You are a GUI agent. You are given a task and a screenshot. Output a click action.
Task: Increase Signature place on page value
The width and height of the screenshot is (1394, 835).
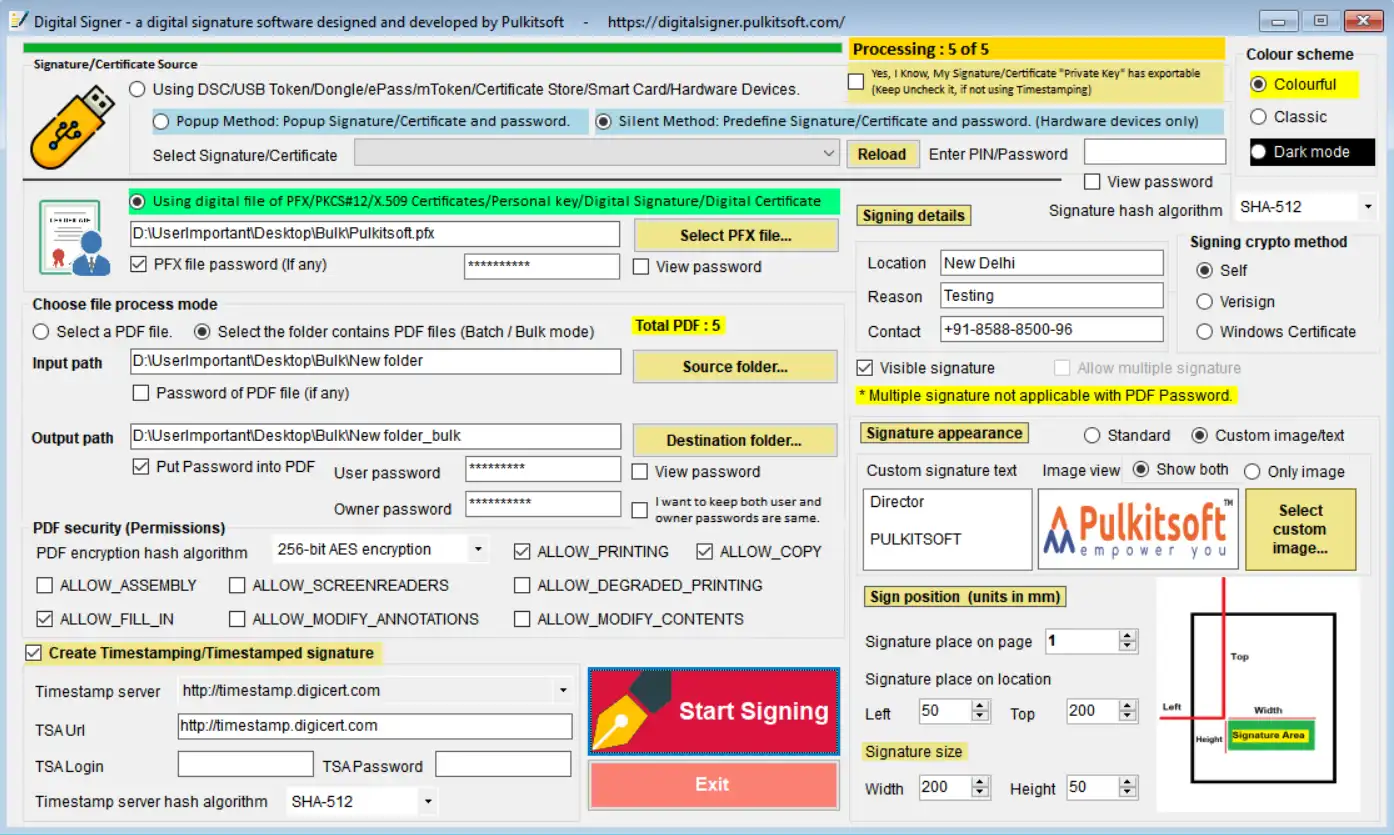[1128, 635]
